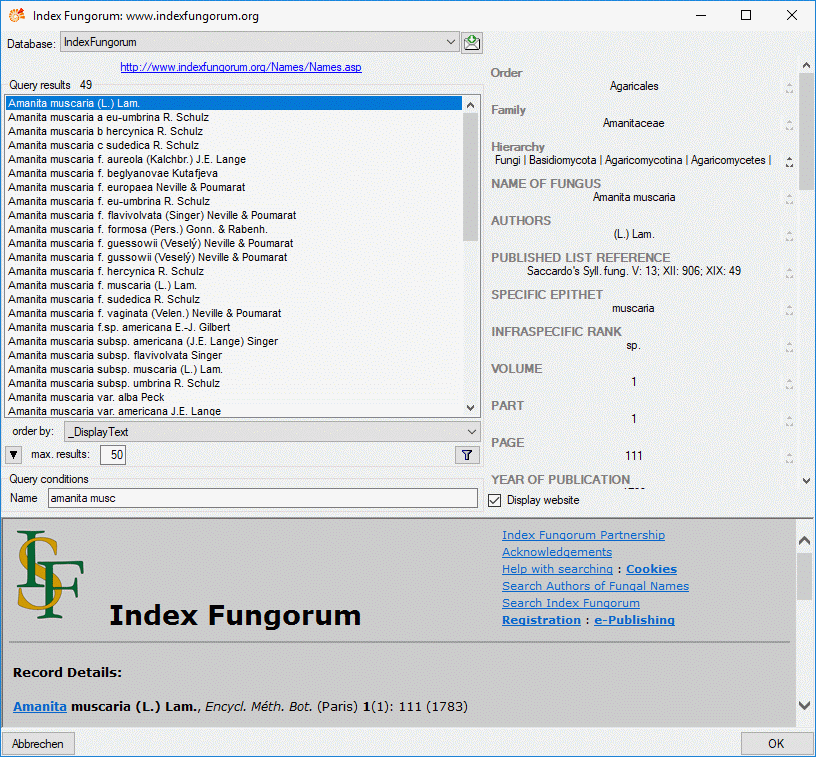Image resolution: width=816 pixels, height=757 pixels.
Task: Open the order by _DisplayText dropdown
Action: point(272,432)
